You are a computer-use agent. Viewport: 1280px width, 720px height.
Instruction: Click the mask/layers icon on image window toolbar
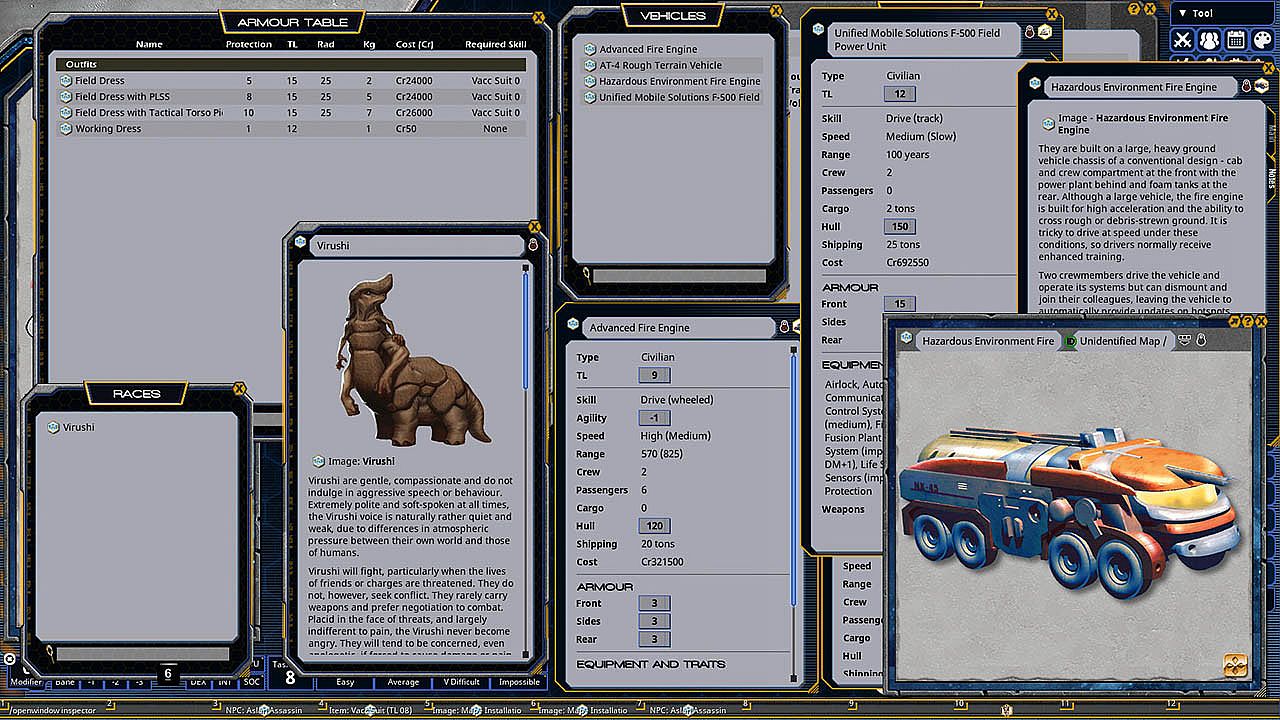tap(1185, 340)
